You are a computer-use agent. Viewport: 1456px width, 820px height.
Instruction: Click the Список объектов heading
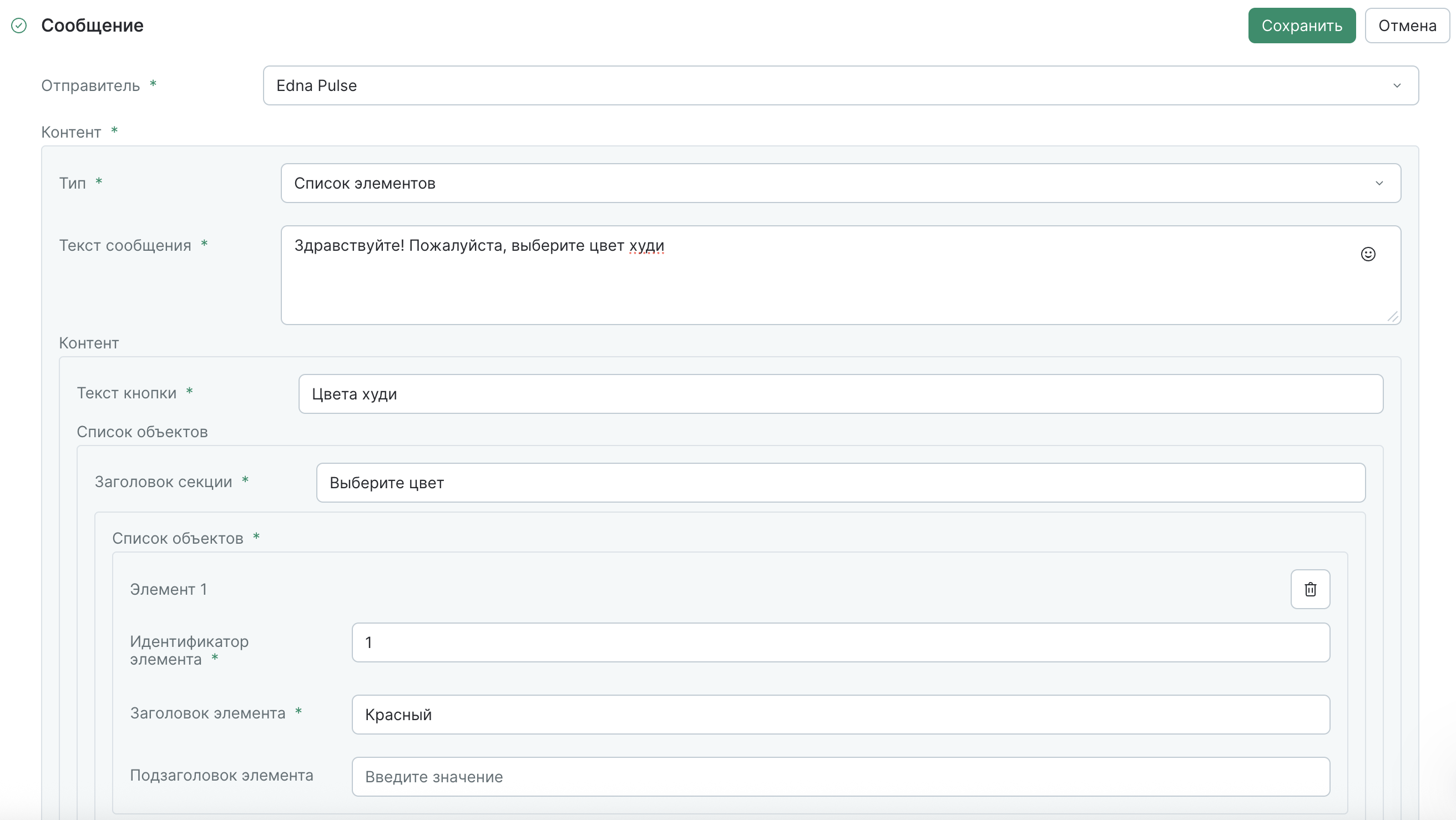(142, 431)
